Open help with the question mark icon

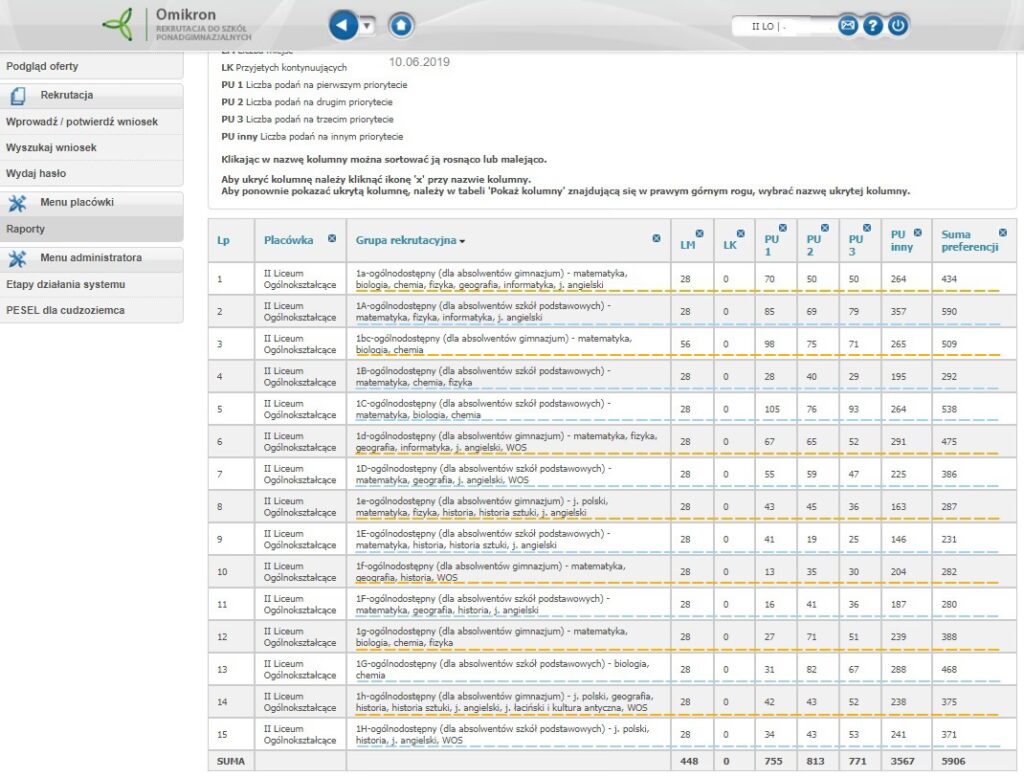point(873,26)
